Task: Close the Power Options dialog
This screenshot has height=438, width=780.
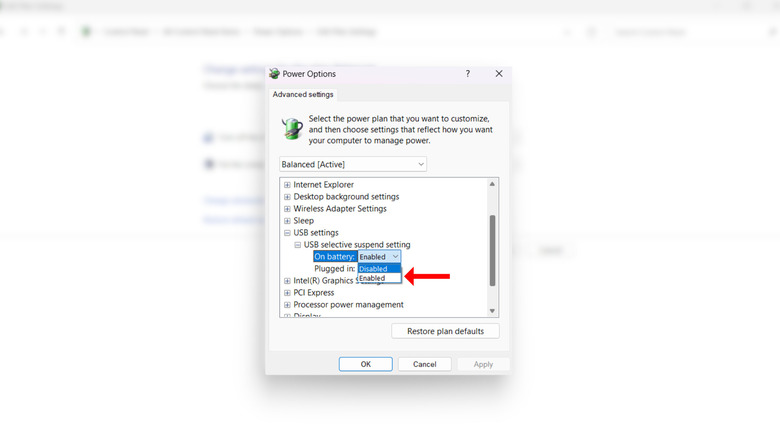Action: 499,74
